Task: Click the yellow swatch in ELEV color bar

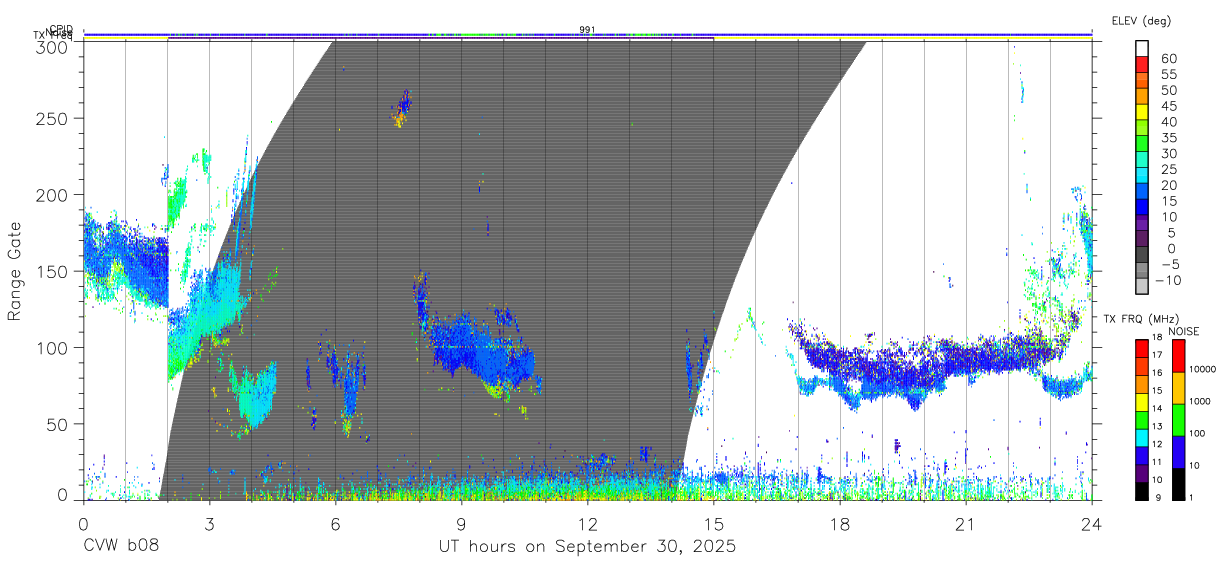Action: click(x=1142, y=113)
